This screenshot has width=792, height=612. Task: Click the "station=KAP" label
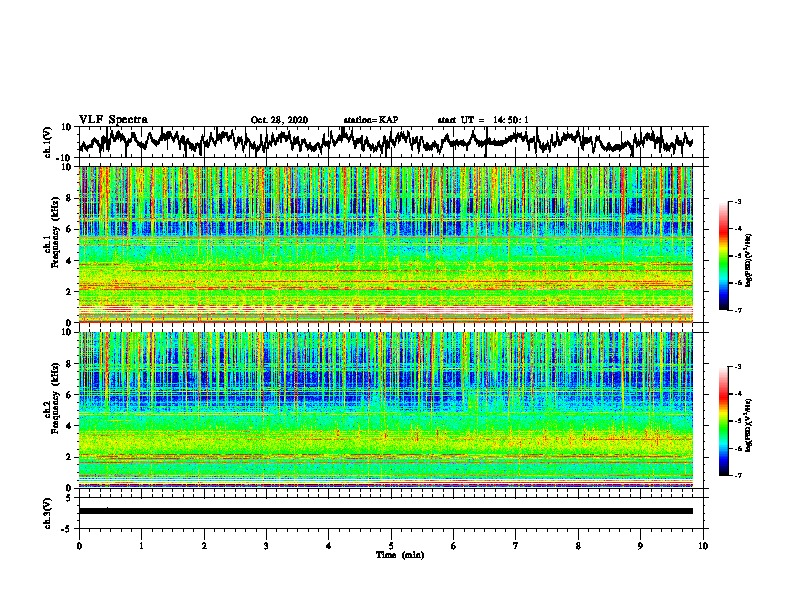pyautogui.click(x=371, y=120)
